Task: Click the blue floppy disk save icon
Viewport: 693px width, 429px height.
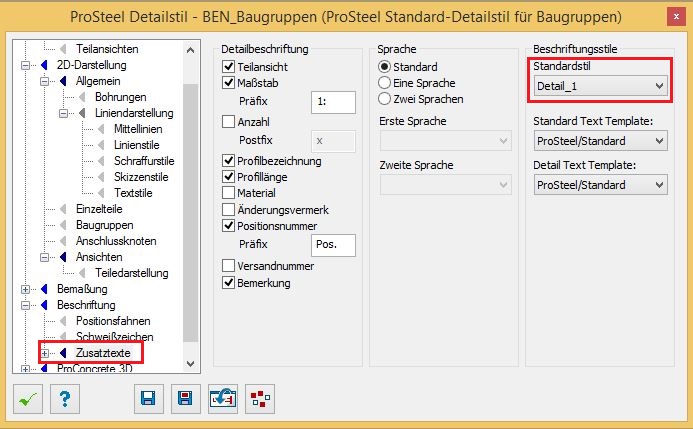Action: click(148, 399)
